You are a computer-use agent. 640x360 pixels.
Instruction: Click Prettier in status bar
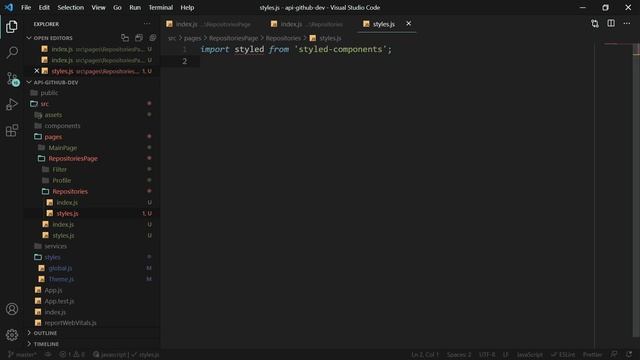[592, 354]
